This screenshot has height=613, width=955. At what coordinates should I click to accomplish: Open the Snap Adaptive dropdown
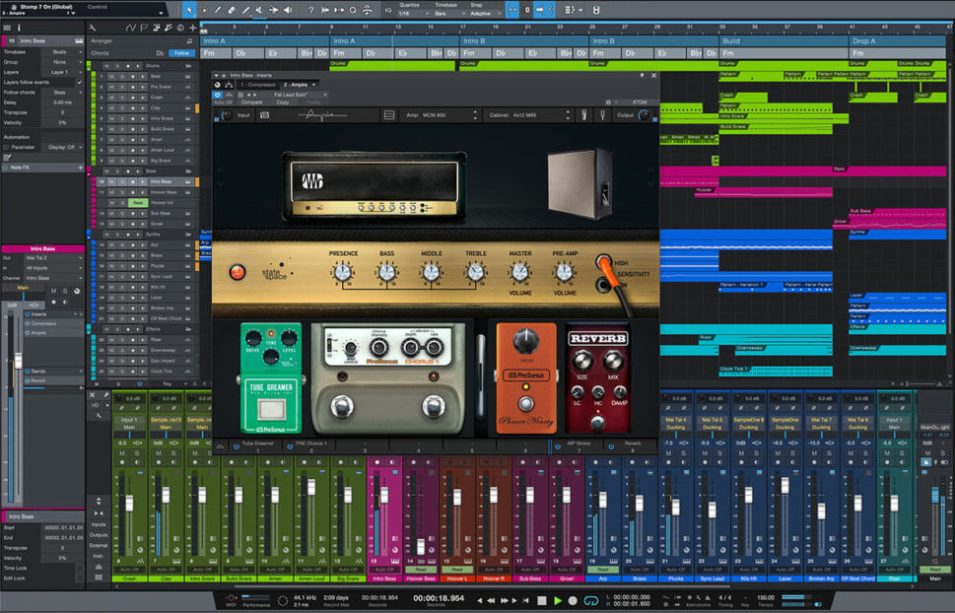pyautogui.click(x=485, y=13)
